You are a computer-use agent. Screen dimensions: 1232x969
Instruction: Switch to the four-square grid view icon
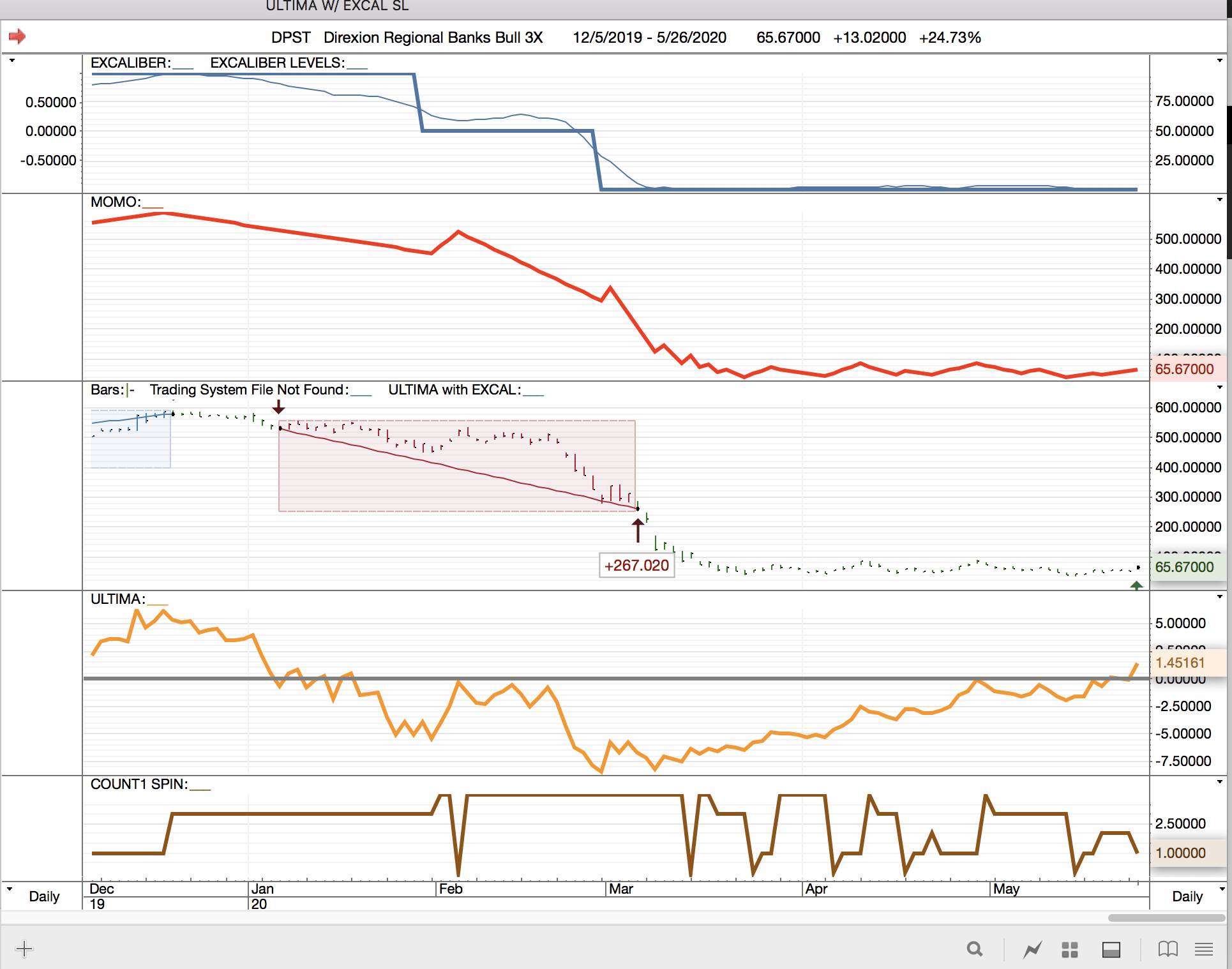point(1070,950)
